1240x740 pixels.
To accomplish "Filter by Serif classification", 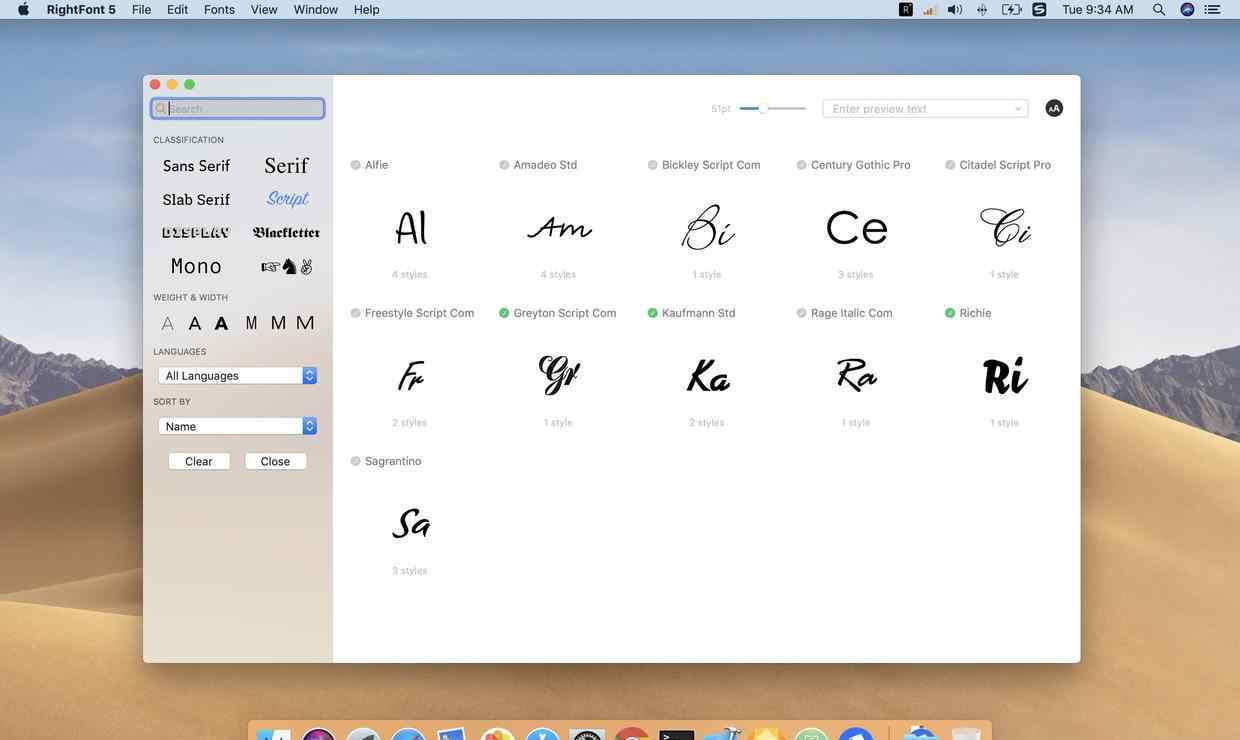I will click(x=286, y=166).
